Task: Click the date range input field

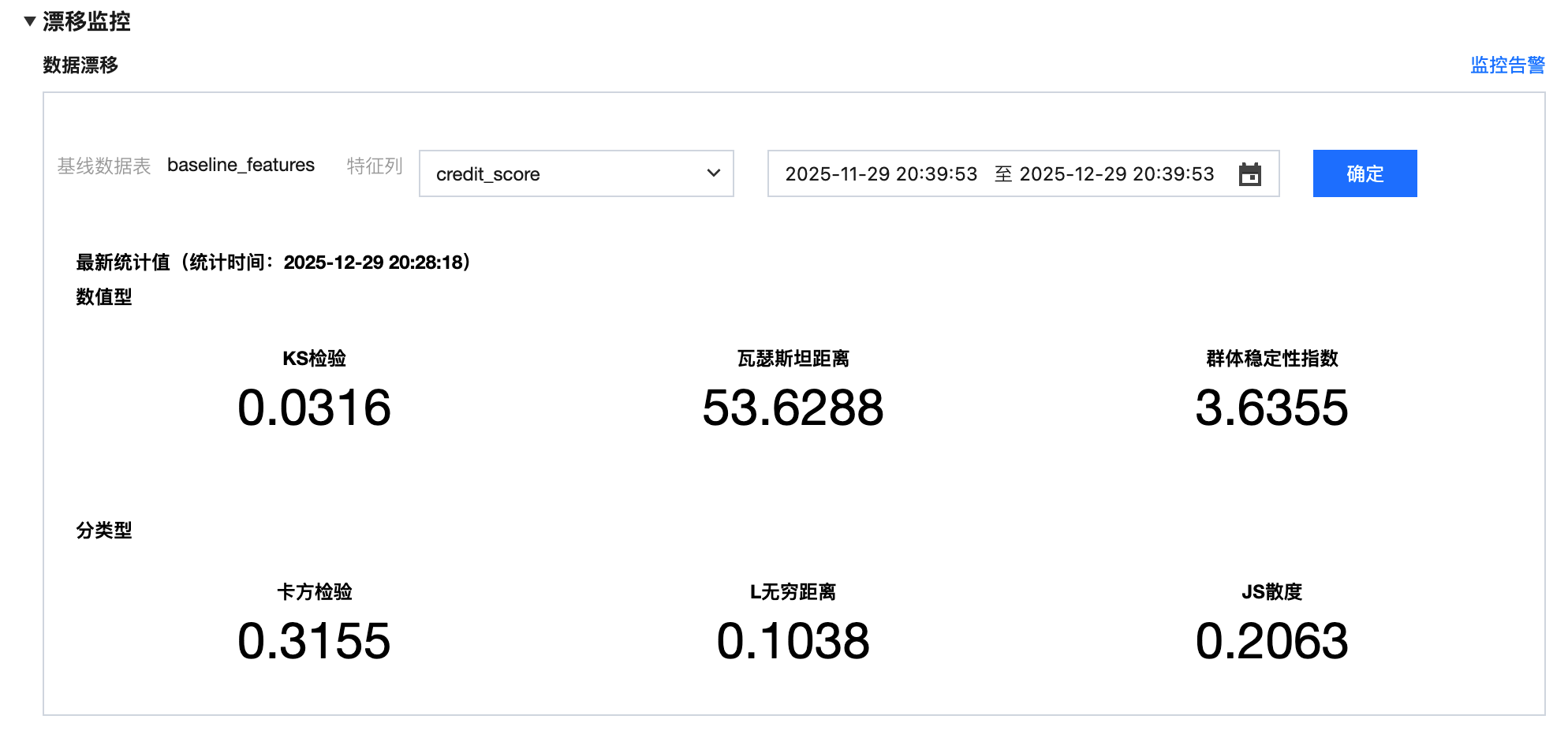Action: pos(1023,173)
